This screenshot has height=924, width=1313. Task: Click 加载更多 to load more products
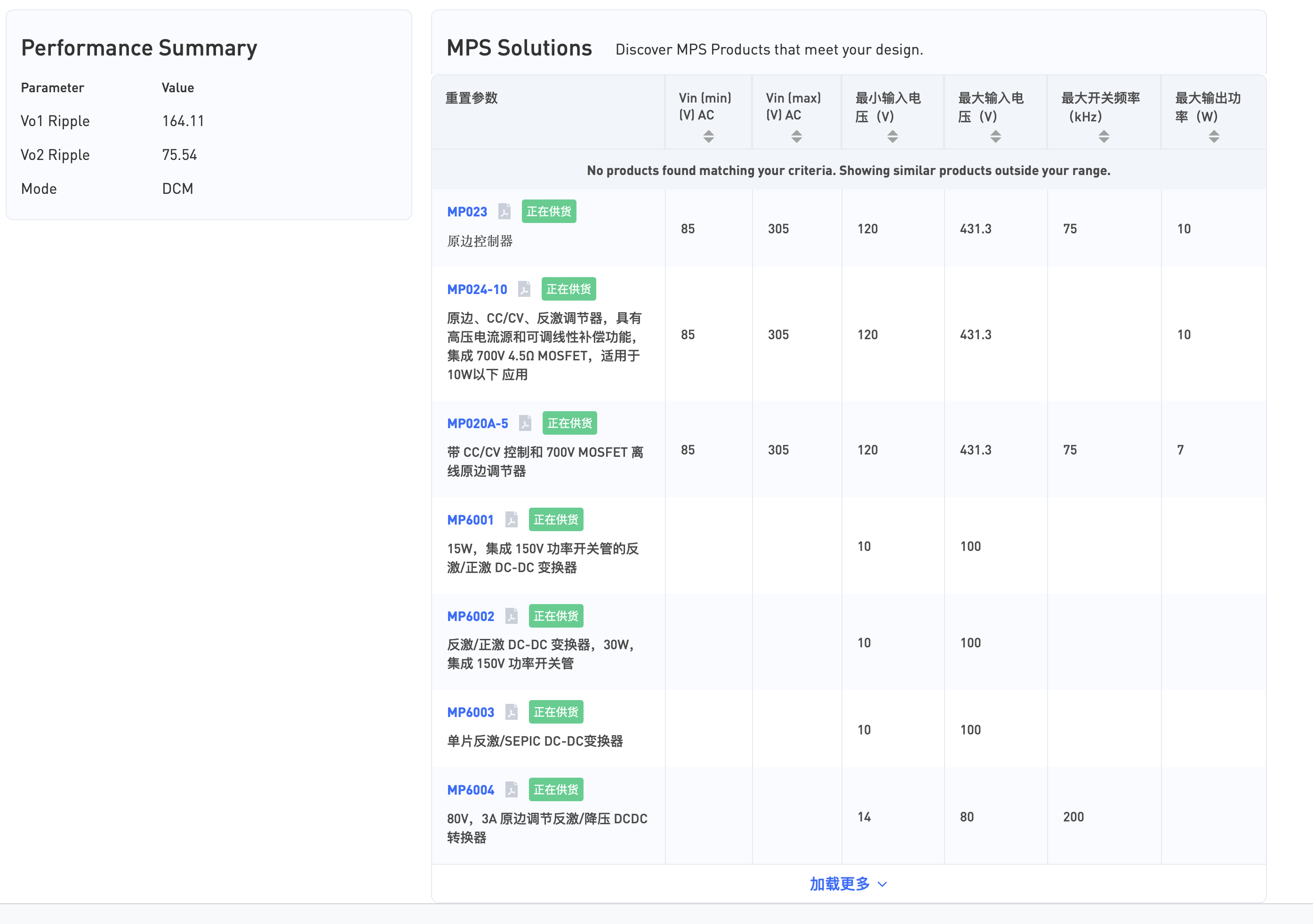(x=848, y=884)
